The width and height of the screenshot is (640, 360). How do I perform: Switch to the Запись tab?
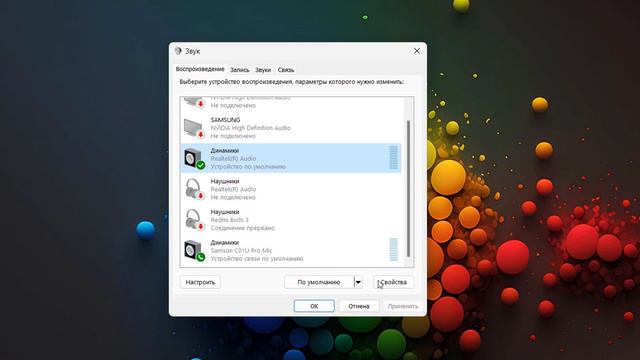pyautogui.click(x=240, y=70)
